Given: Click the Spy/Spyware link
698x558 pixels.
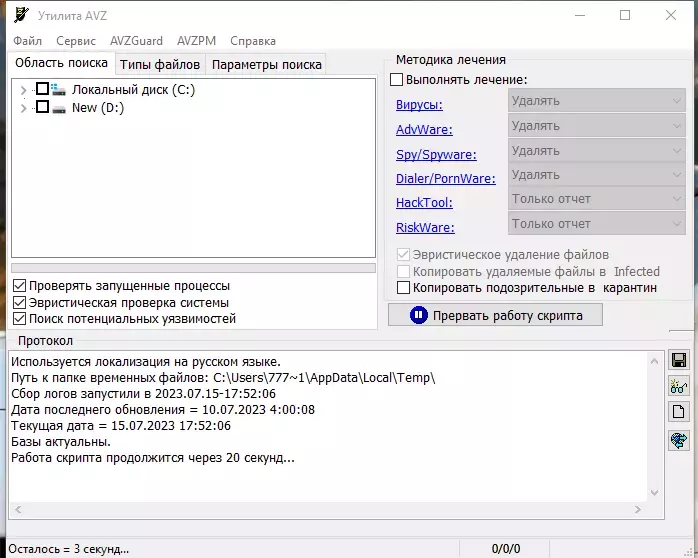Looking at the screenshot, I should click(x=436, y=154).
